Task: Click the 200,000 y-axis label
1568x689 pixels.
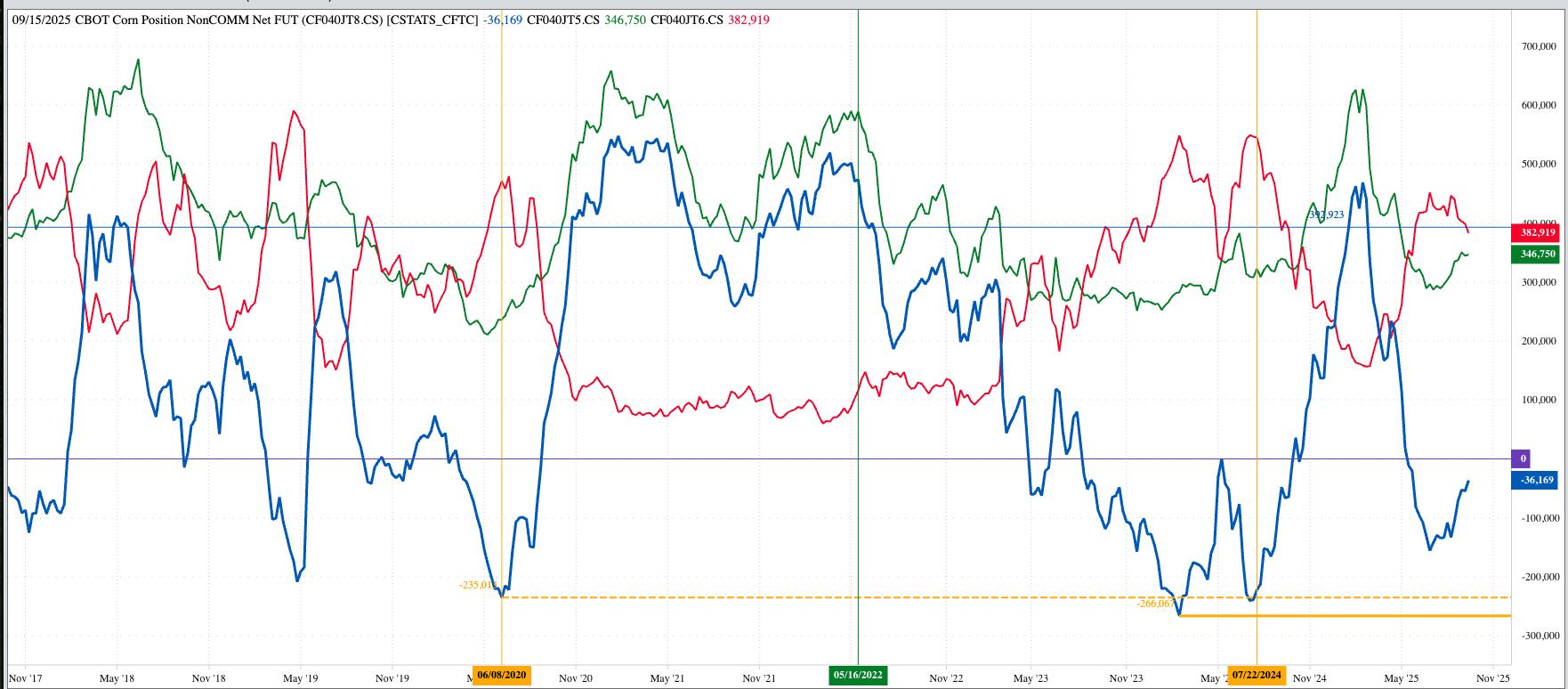Action: click(1539, 341)
